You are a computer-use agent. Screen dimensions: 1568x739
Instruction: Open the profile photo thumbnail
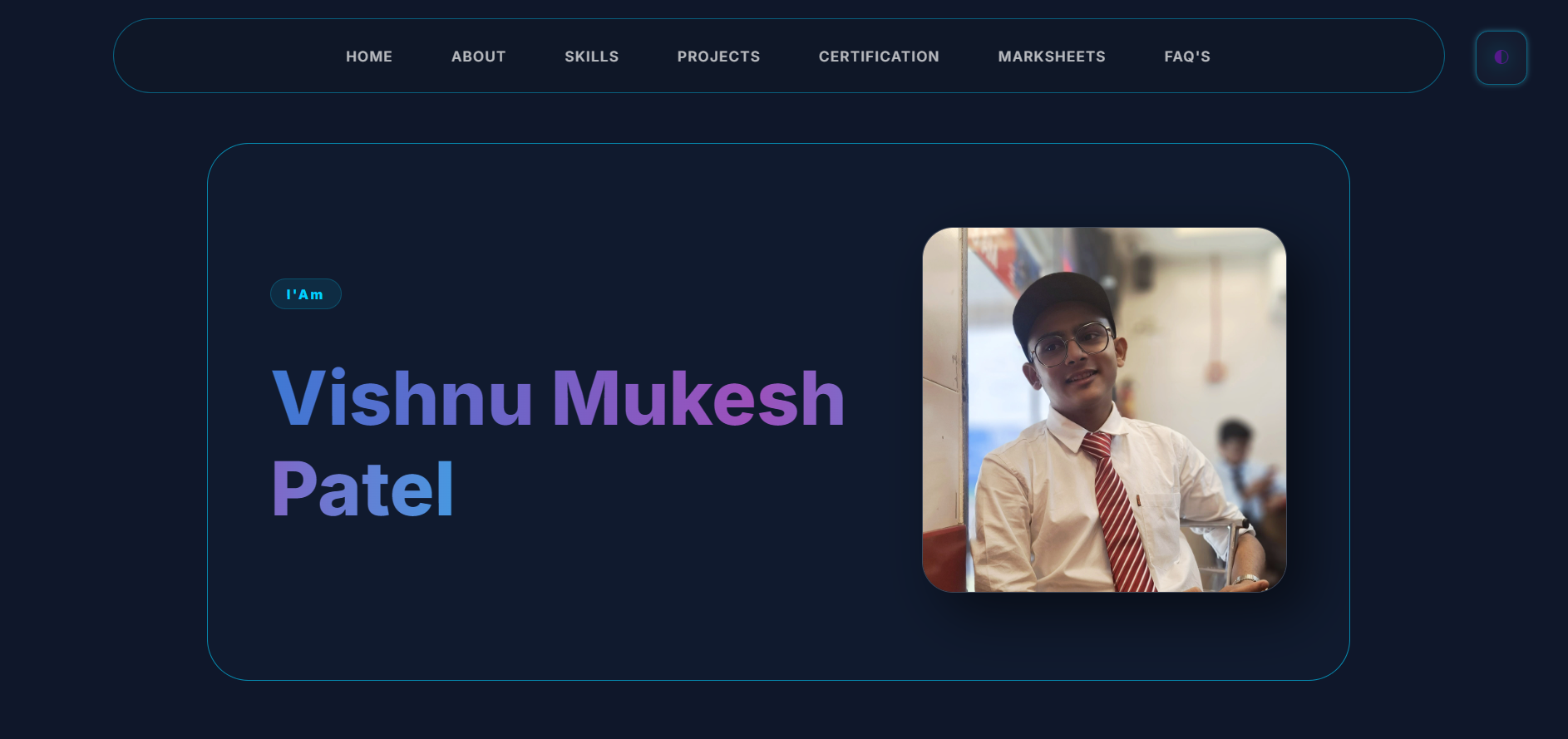[x=1104, y=410]
